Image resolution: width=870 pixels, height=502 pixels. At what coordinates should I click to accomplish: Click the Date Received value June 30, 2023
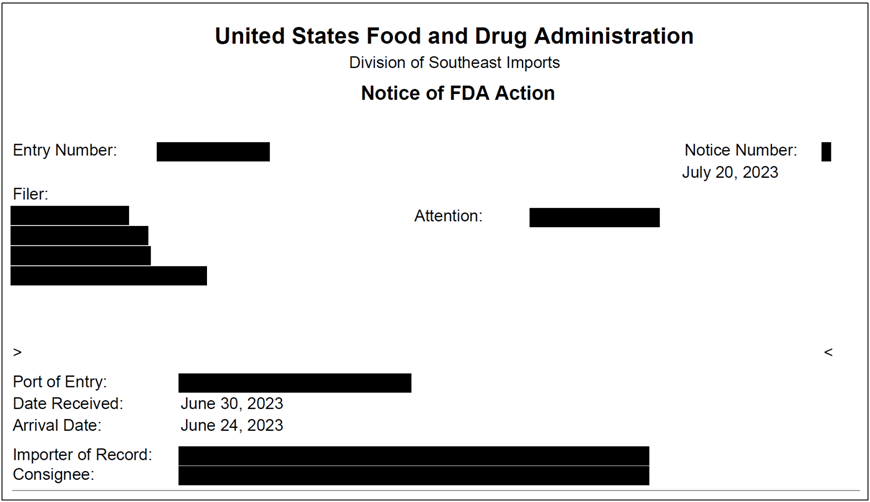(x=232, y=403)
